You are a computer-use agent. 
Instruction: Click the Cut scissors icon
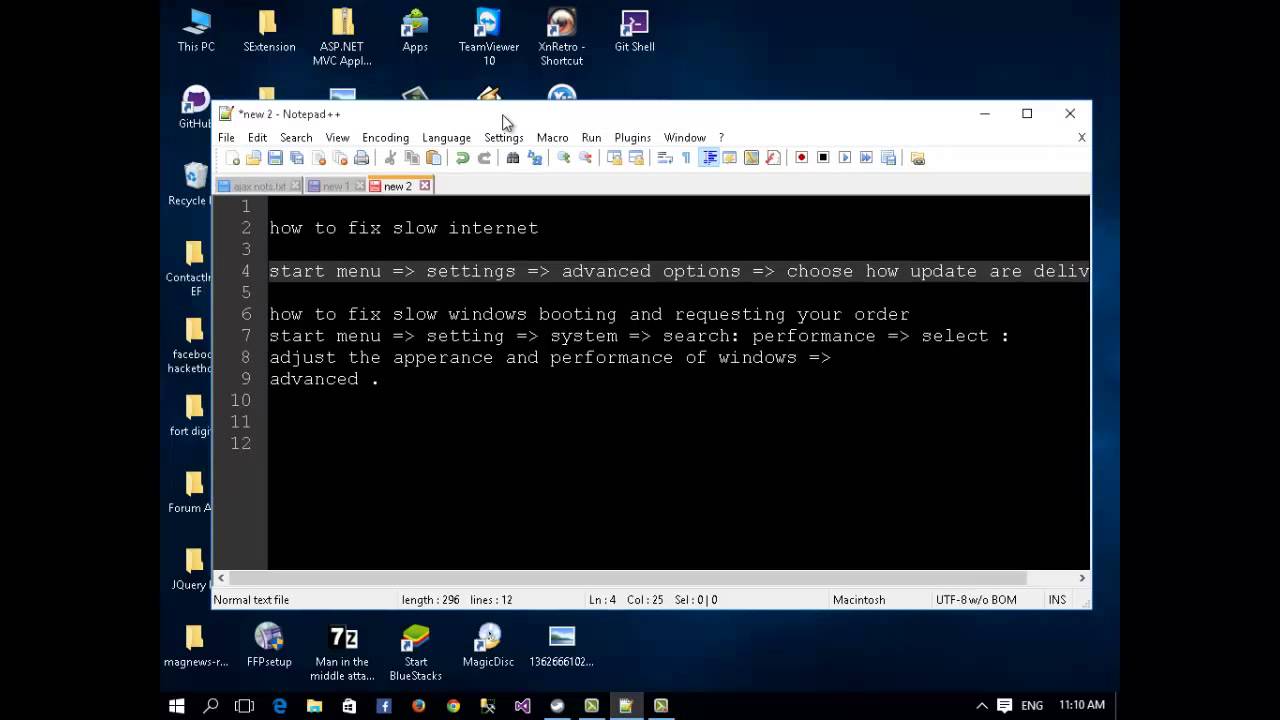(390, 158)
